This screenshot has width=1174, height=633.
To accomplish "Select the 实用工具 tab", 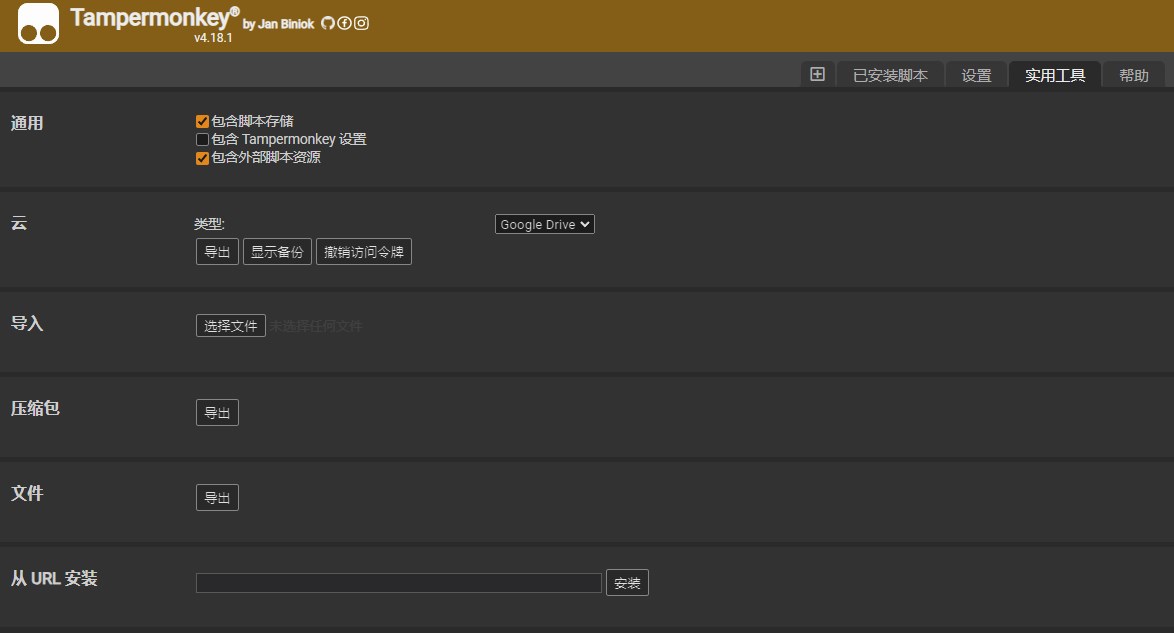I will click(x=1055, y=75).
